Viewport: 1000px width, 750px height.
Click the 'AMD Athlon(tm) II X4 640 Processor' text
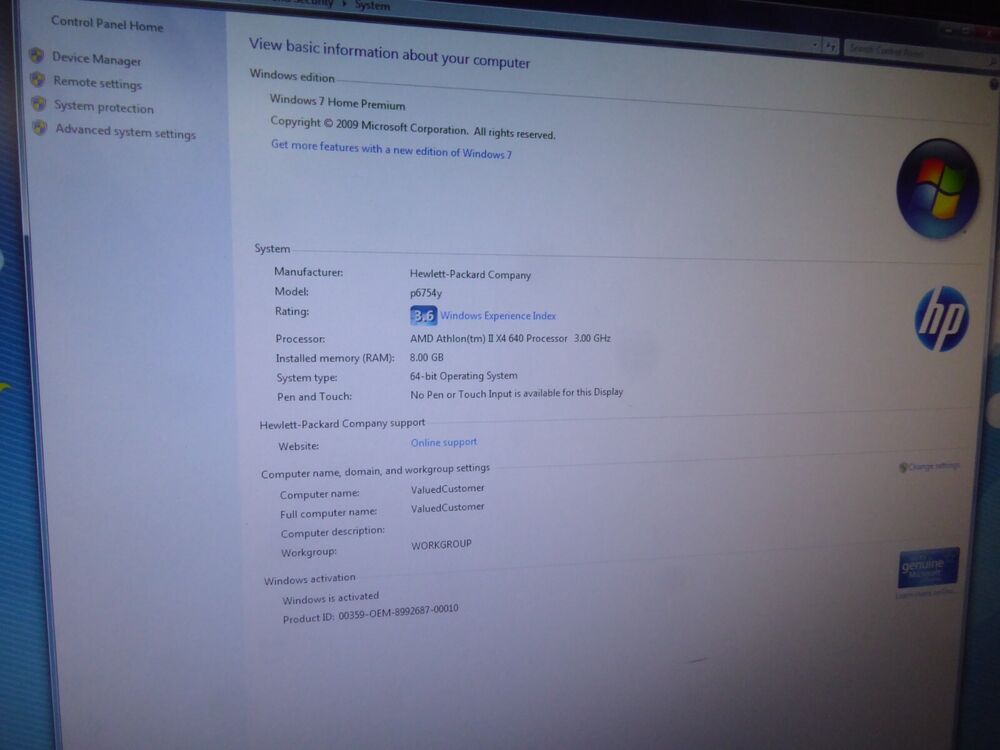tap(489, 339)
